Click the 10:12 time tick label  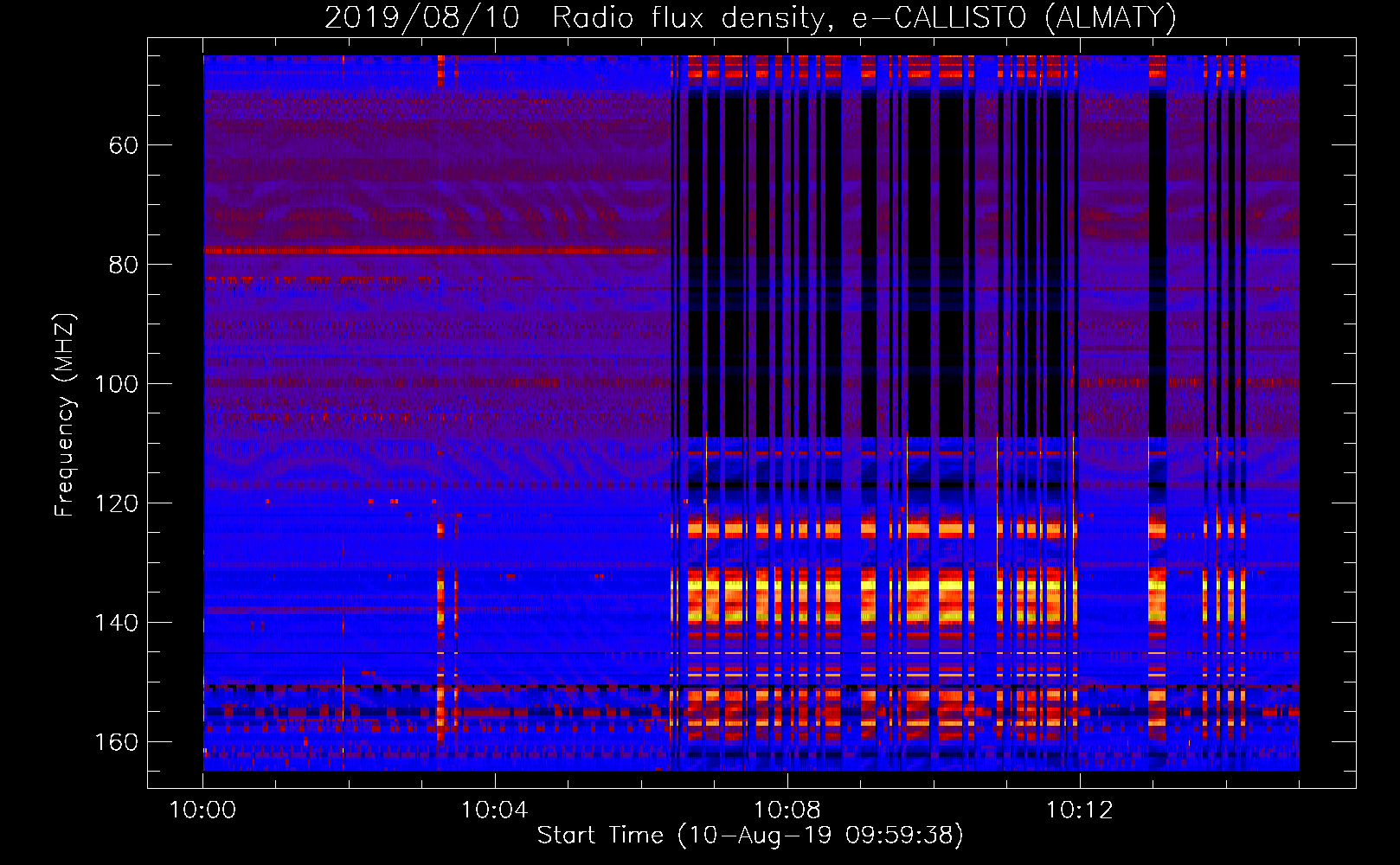pyautogui.click(x=1079, y=811)
